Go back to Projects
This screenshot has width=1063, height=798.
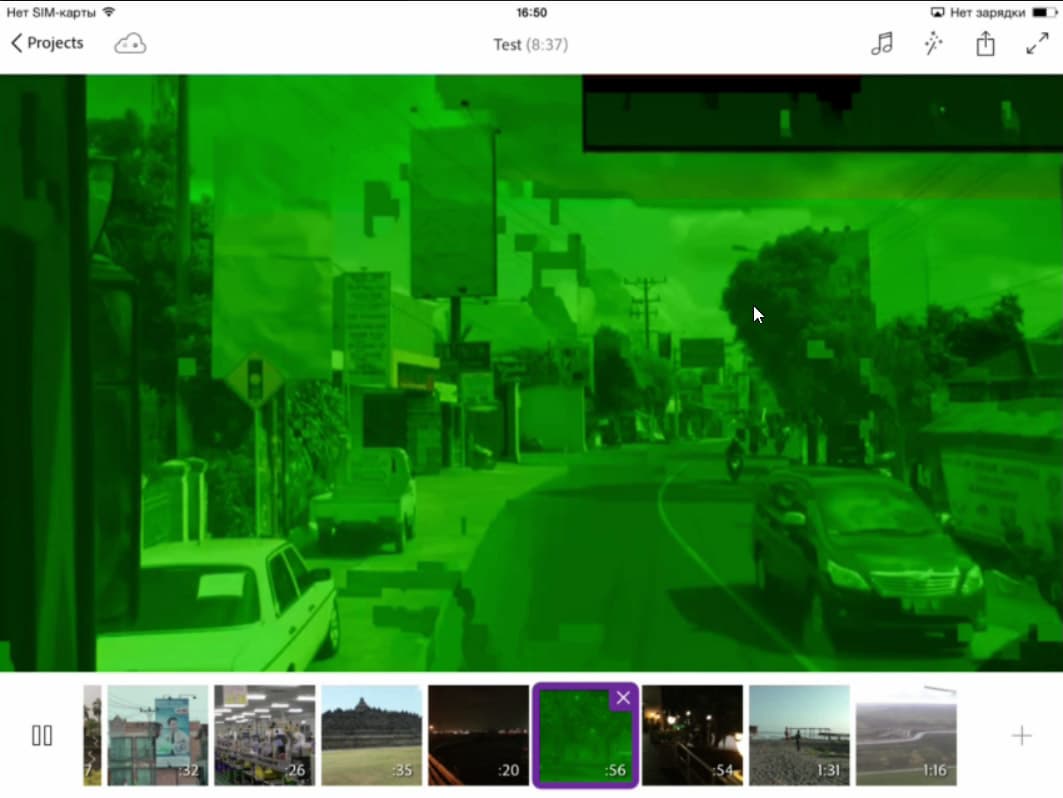(47, 43)
